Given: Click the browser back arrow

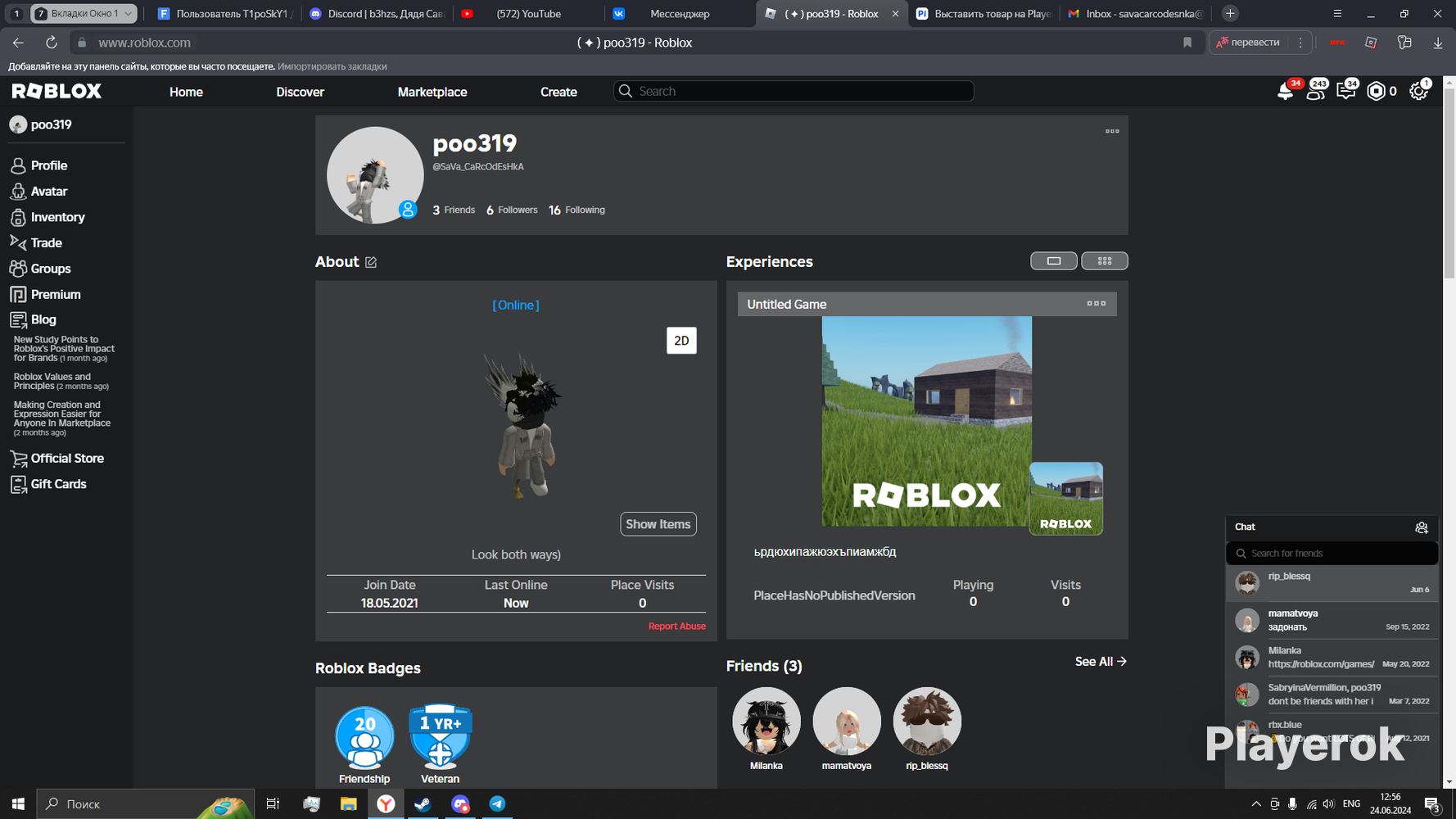Looking at the screenshot, I should 18,43.
